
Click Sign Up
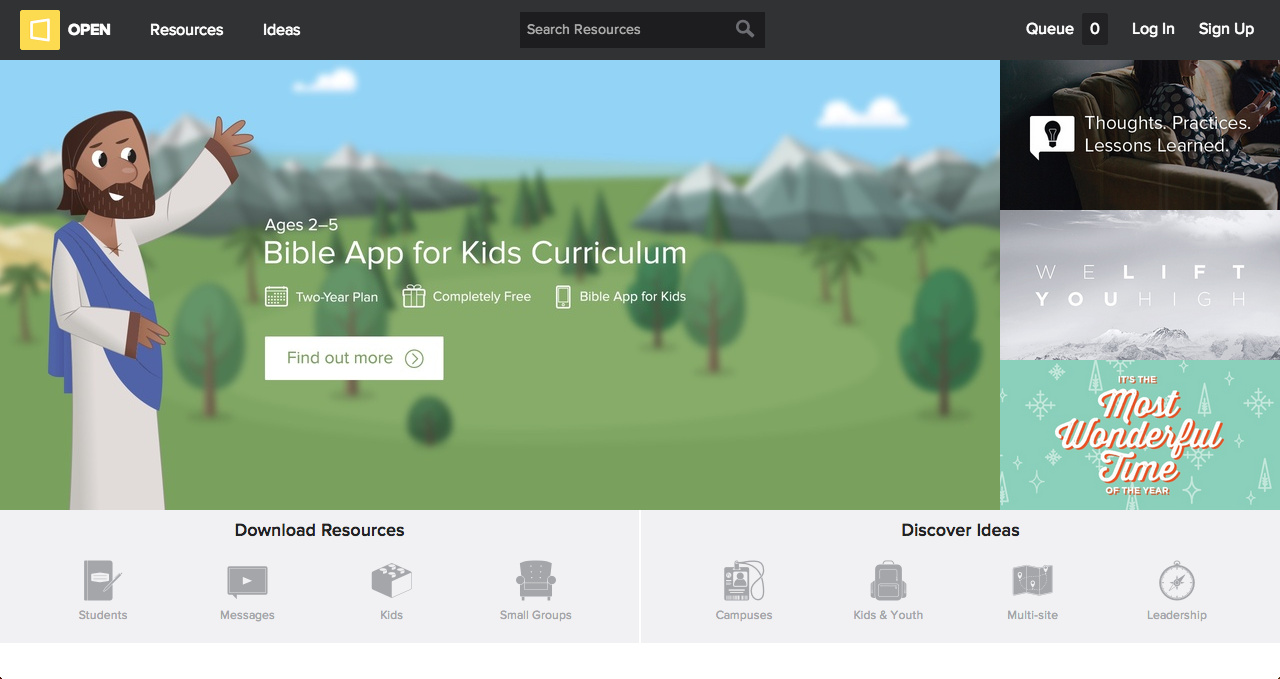pyautogui.click(x=1226, y=29)
